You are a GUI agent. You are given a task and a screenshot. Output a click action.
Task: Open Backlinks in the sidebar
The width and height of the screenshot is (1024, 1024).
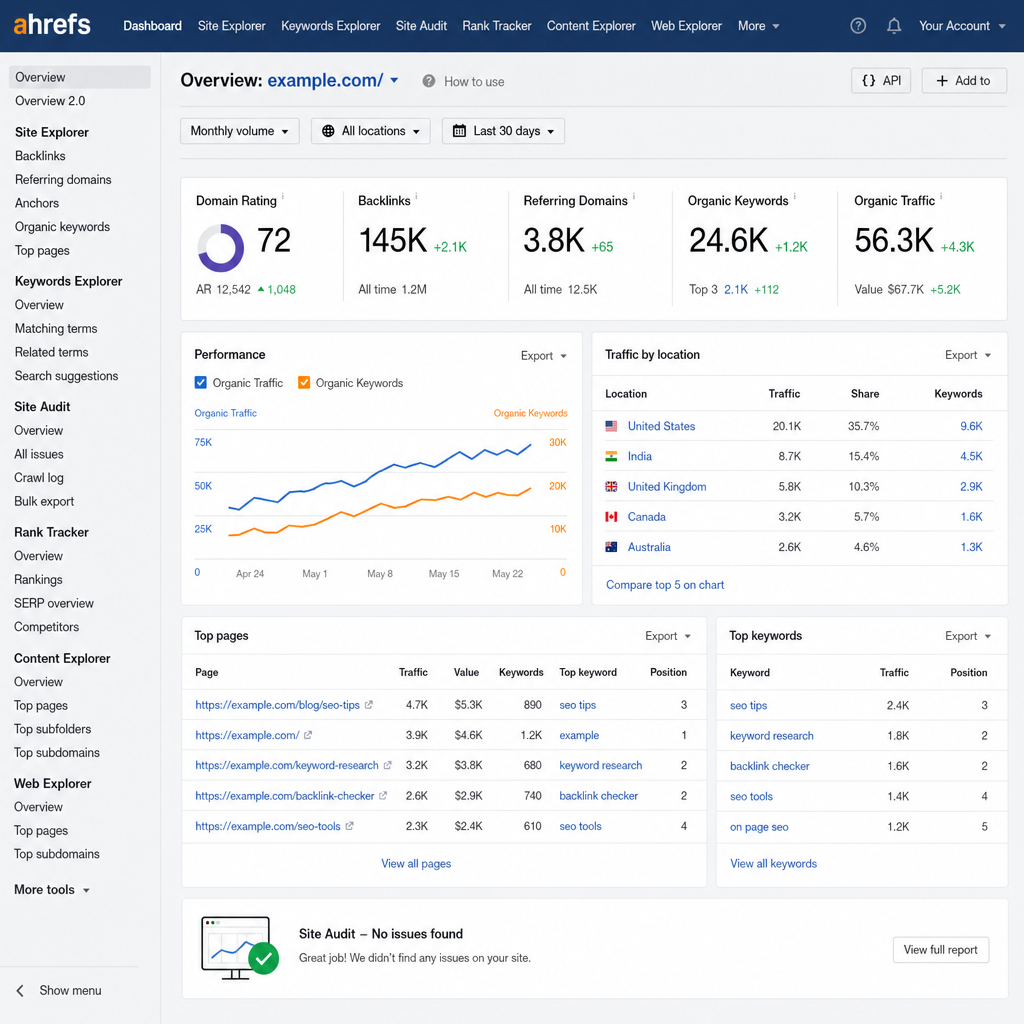click(40, 155)
